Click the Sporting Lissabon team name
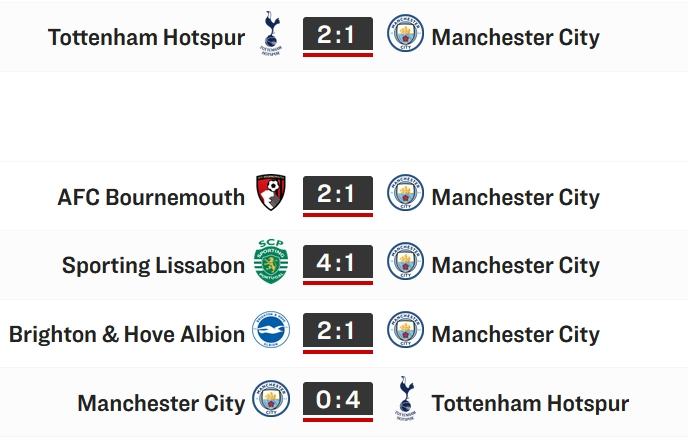The image size is (688, 447). tap(153, 265)
